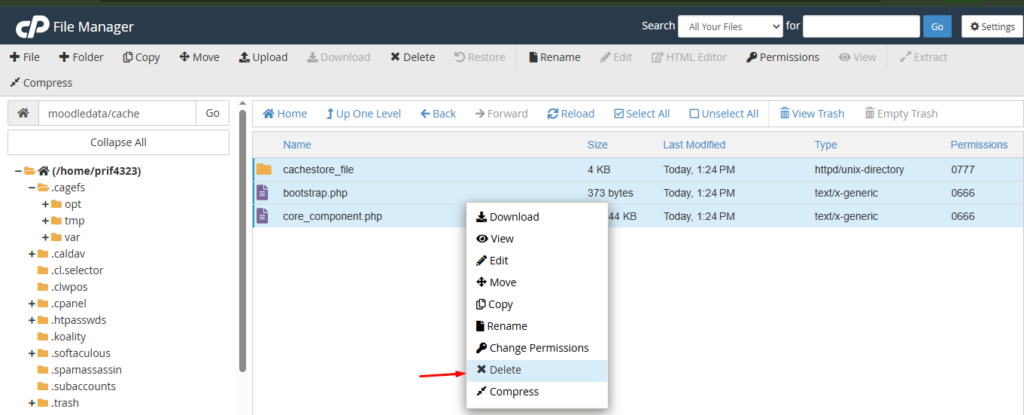Create a new folder with + Folder

point(81,58)
